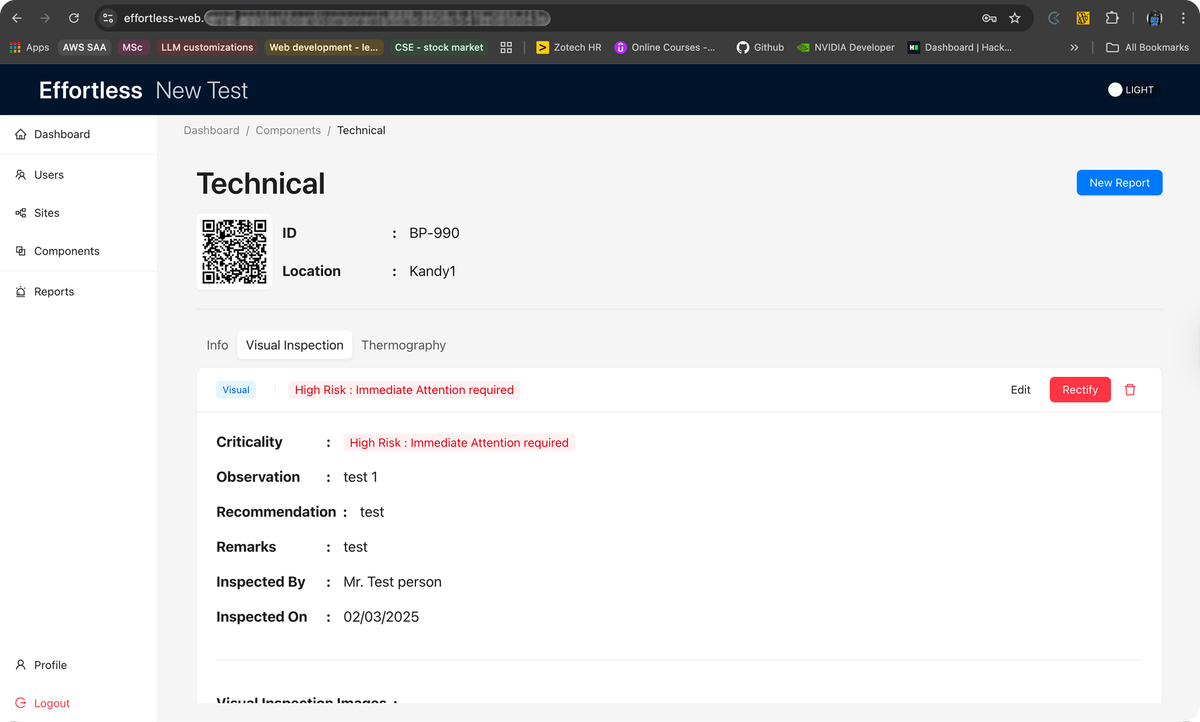
Task: Click the component QR code image
Action: coord(235,251)
